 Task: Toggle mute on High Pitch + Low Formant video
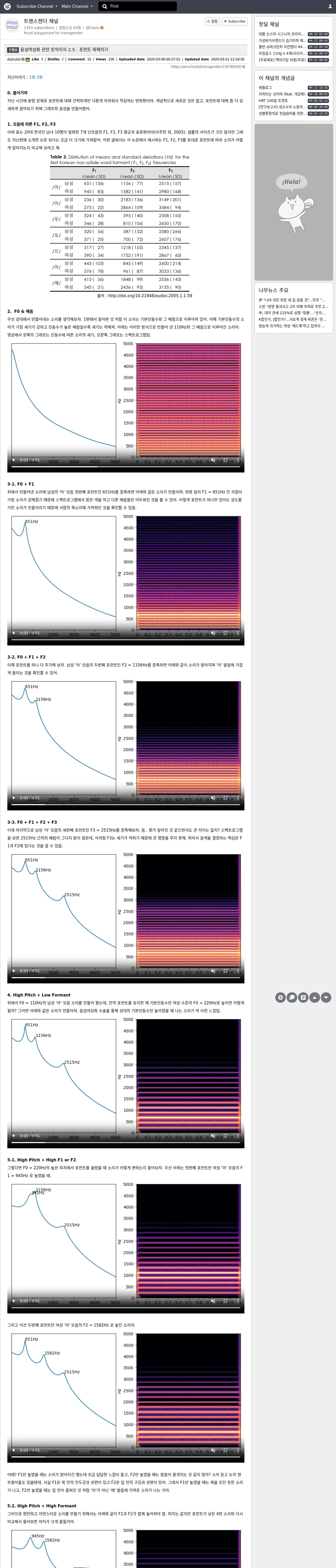pyautogui.click(x=212, y=1136)
